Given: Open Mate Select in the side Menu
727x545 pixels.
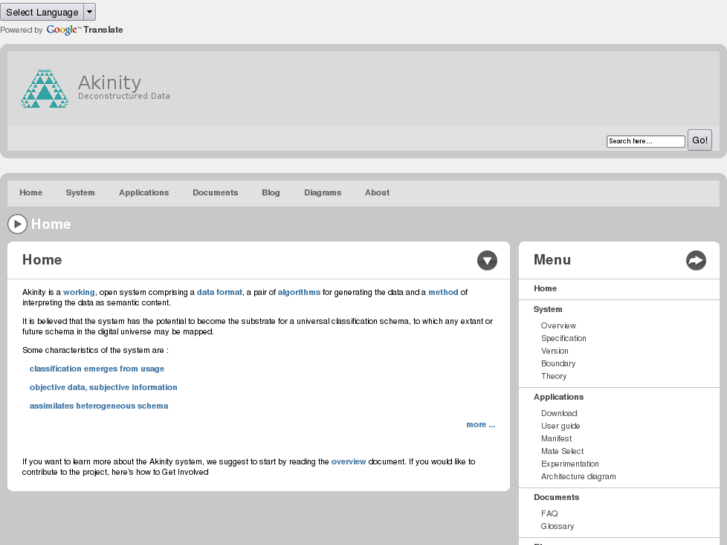Looking at the screenshot, I should click(x=562, y=451).
